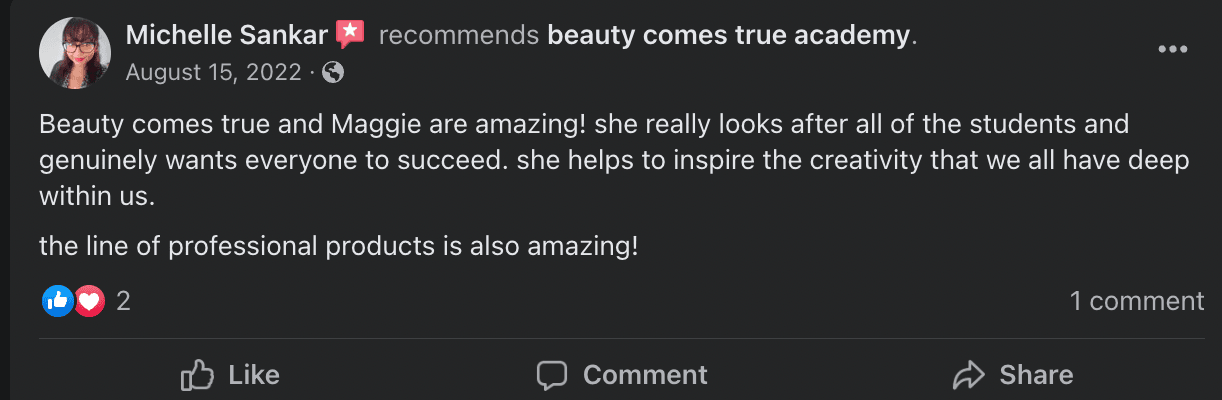Open the beauty comes true academy page
Screen dimensions: 1222x400
pos(729,36)
